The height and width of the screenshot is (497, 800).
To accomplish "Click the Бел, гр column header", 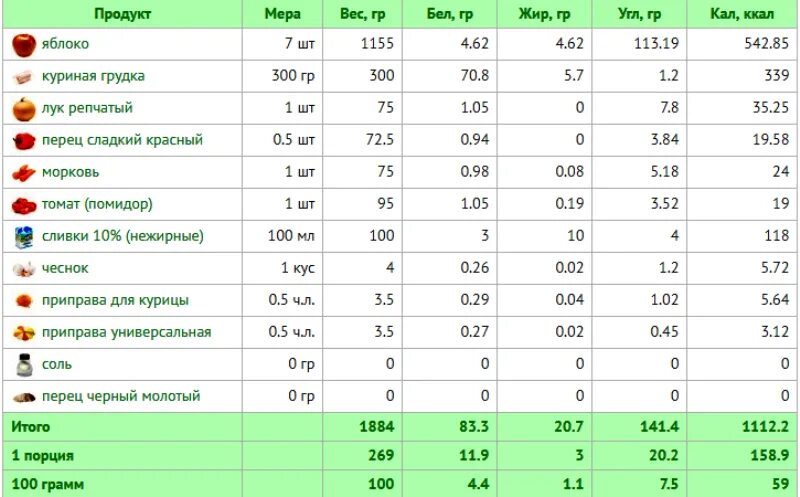I will point(449,14).
